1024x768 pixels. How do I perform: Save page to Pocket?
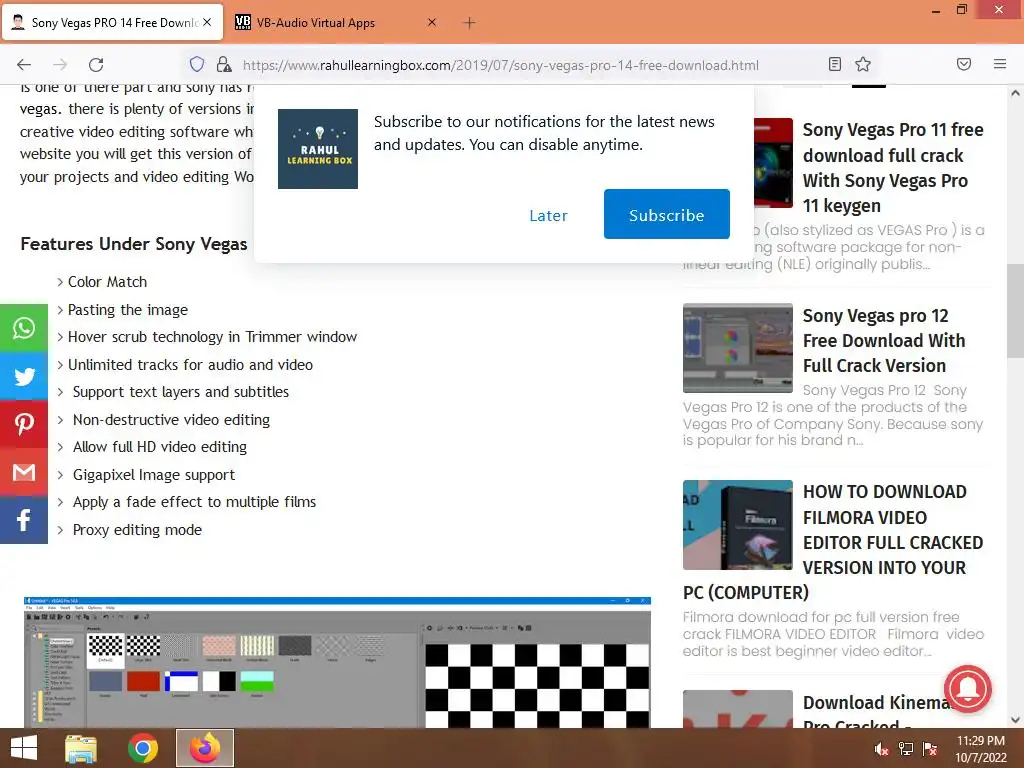(x=964, y=64)
